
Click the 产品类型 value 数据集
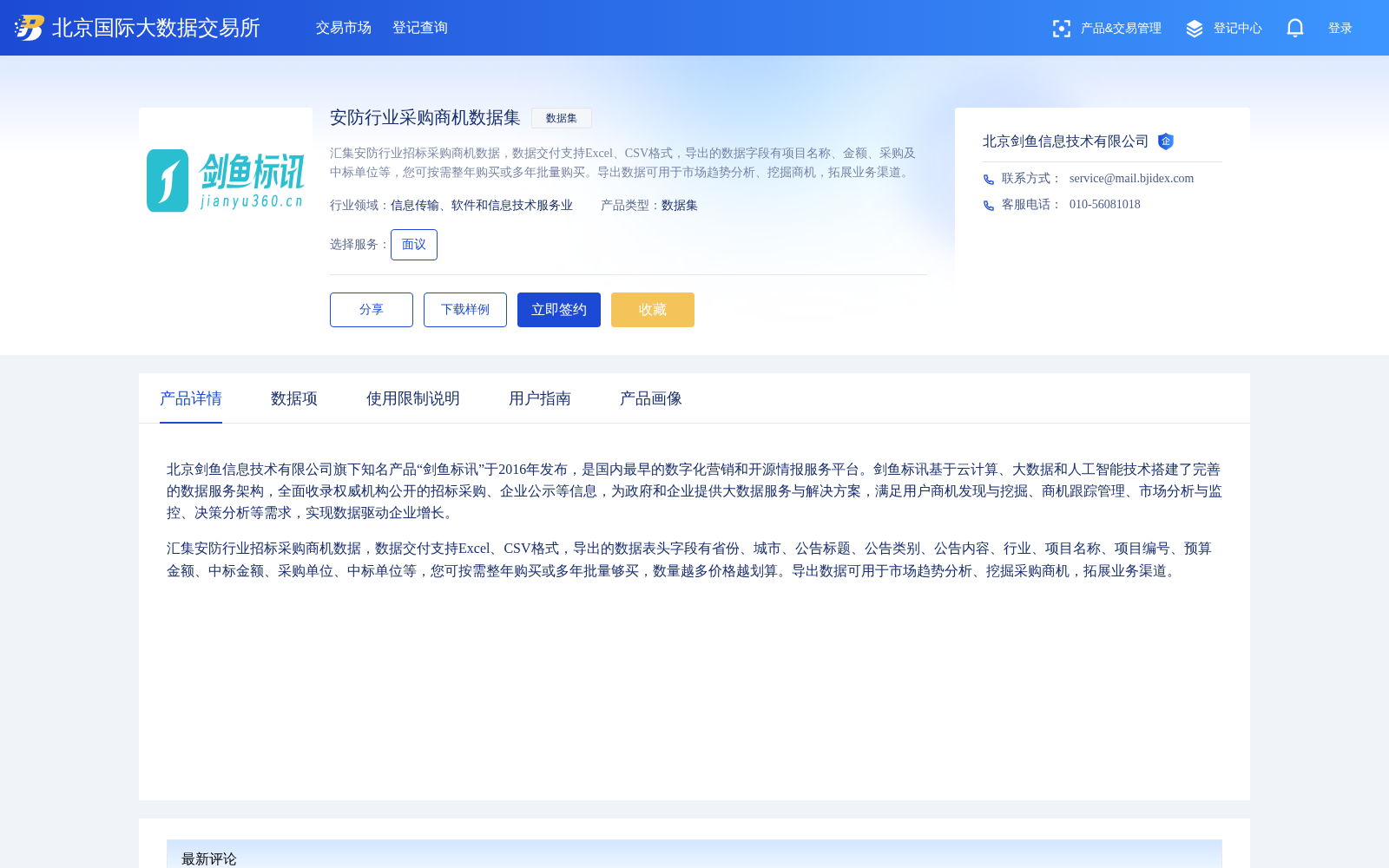coord(680,206)
